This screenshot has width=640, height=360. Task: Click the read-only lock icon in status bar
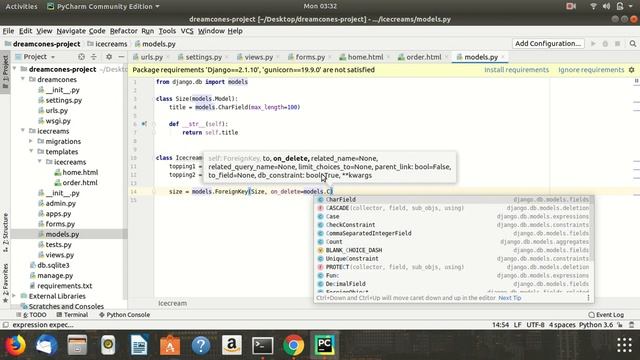point(620,325)
